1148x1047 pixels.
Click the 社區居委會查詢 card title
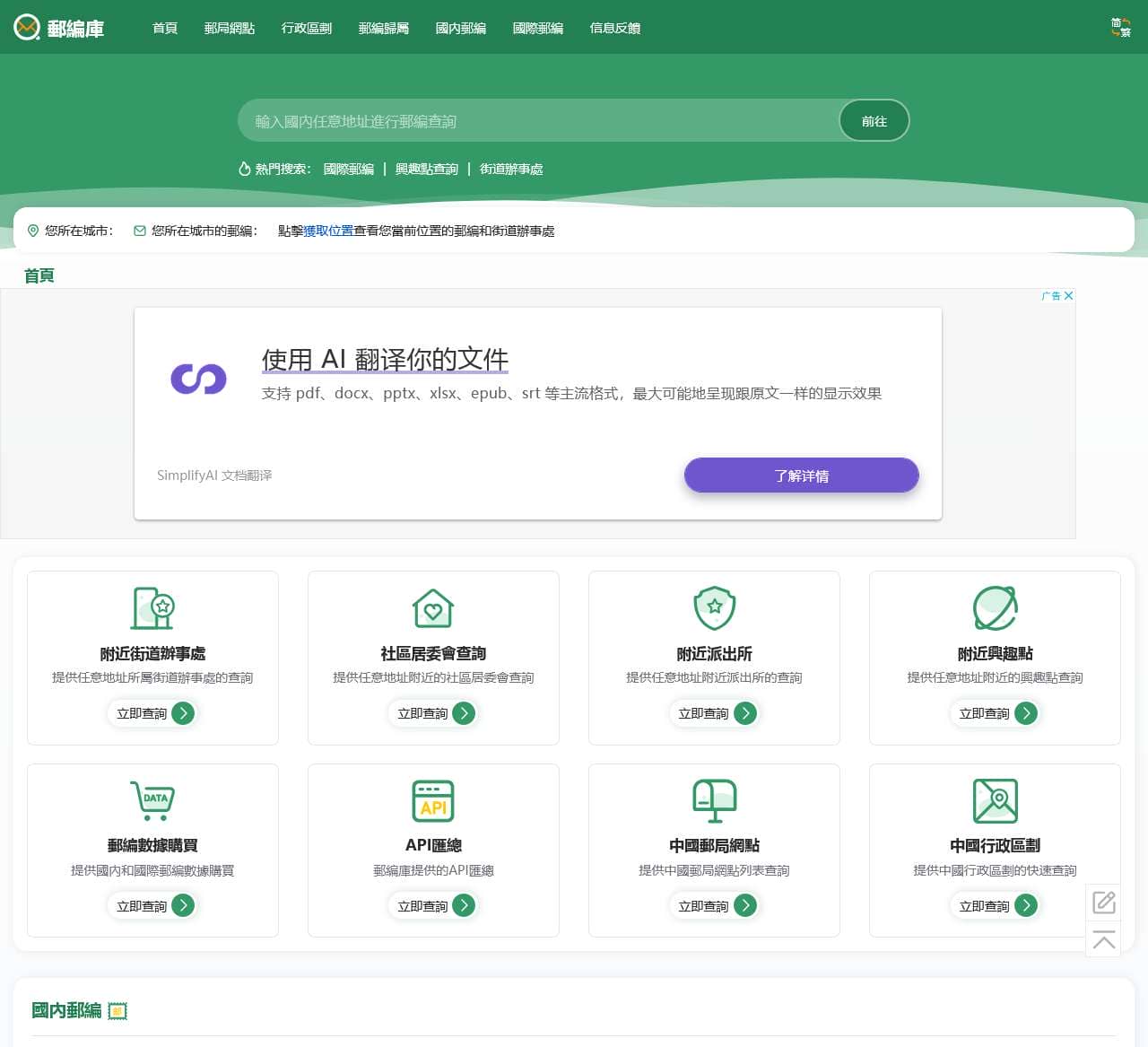tap(433, 653)
